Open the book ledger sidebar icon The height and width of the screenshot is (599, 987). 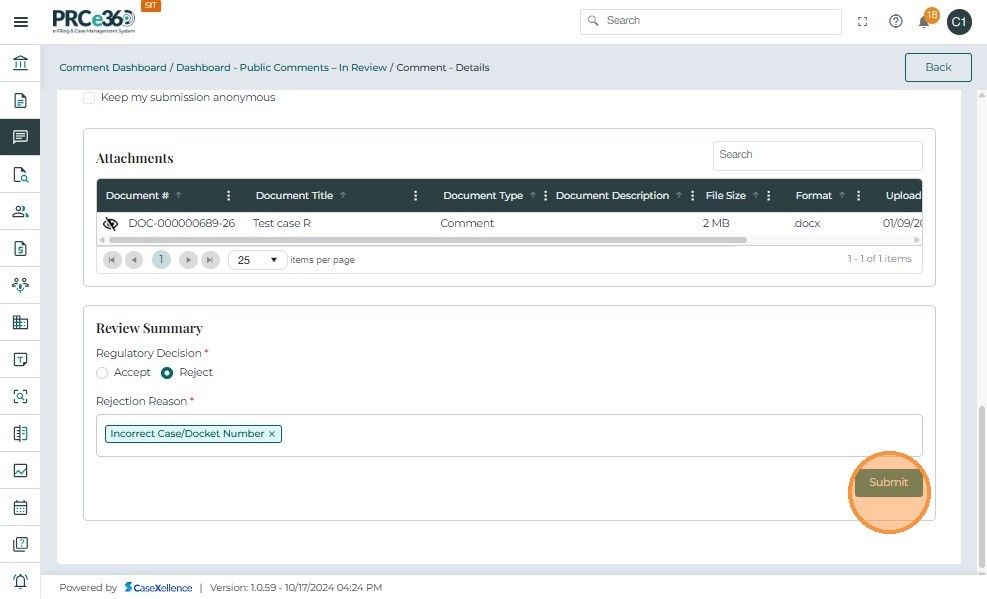(20, 434)
